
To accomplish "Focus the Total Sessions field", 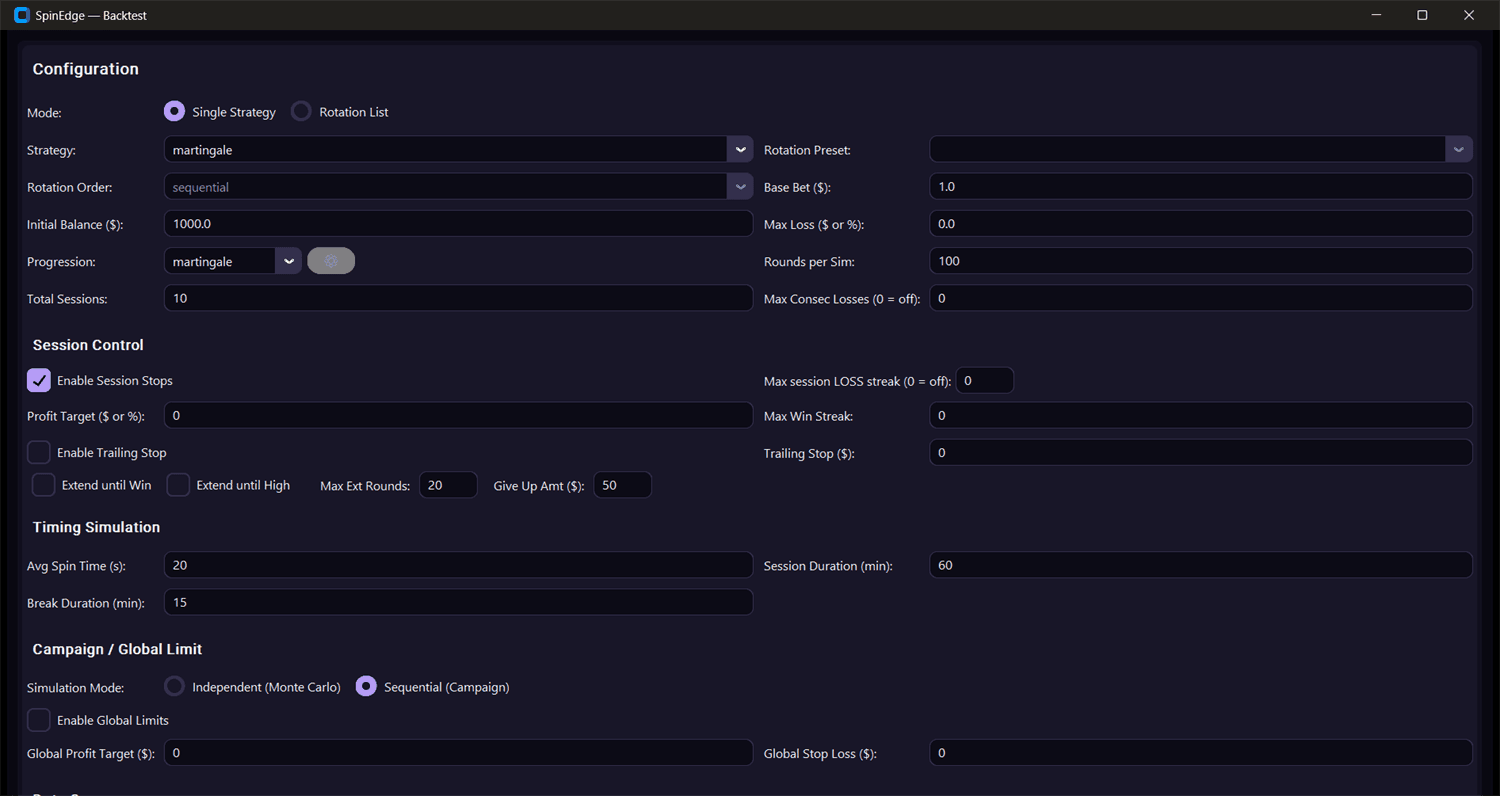I will pyautogui.click(x=458, y=298).
